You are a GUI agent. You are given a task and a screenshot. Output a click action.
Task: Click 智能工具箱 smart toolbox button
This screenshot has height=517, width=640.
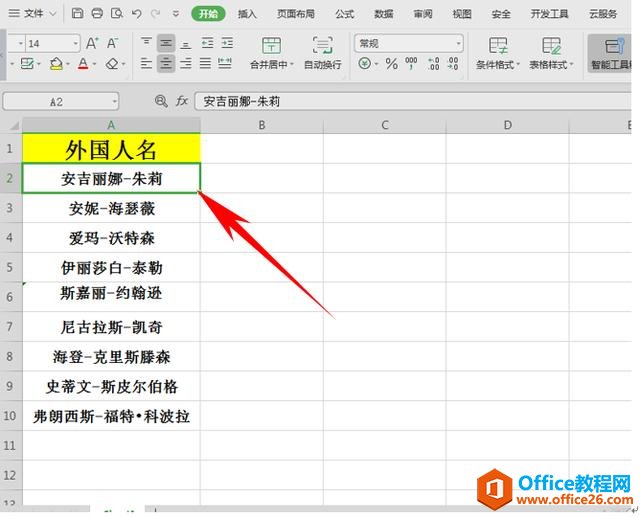[610, 53]
